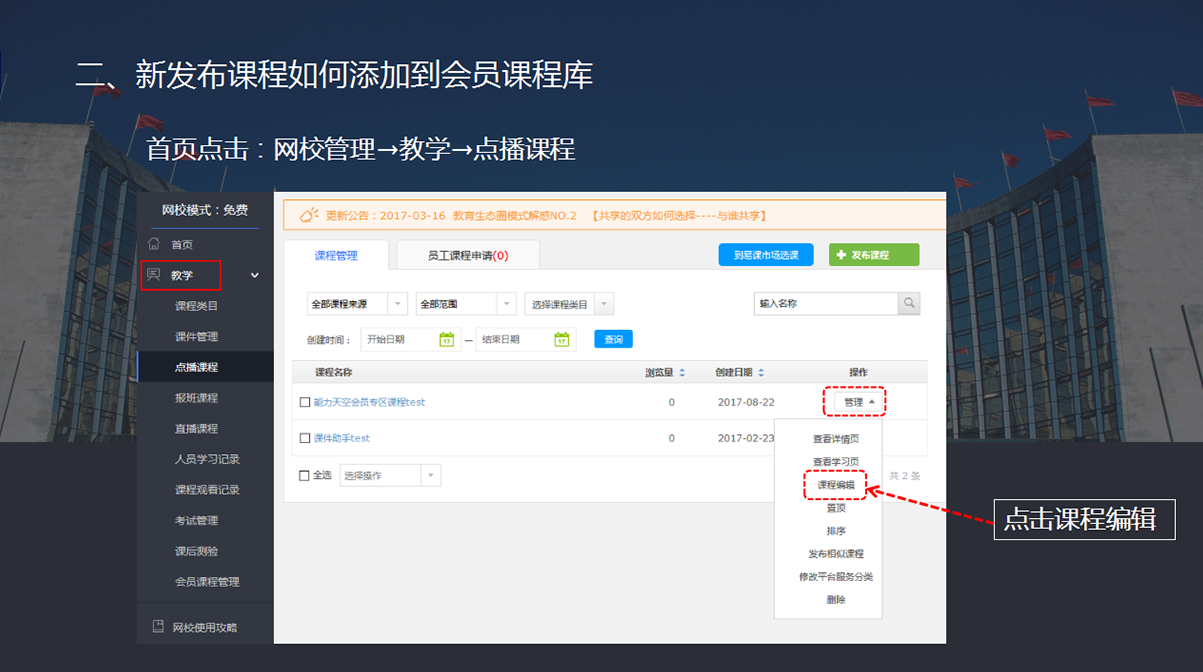The width and height of the screenshot is (1203, 672).
Task: Click the home icon beside 首页
Action: click(154, 244)
